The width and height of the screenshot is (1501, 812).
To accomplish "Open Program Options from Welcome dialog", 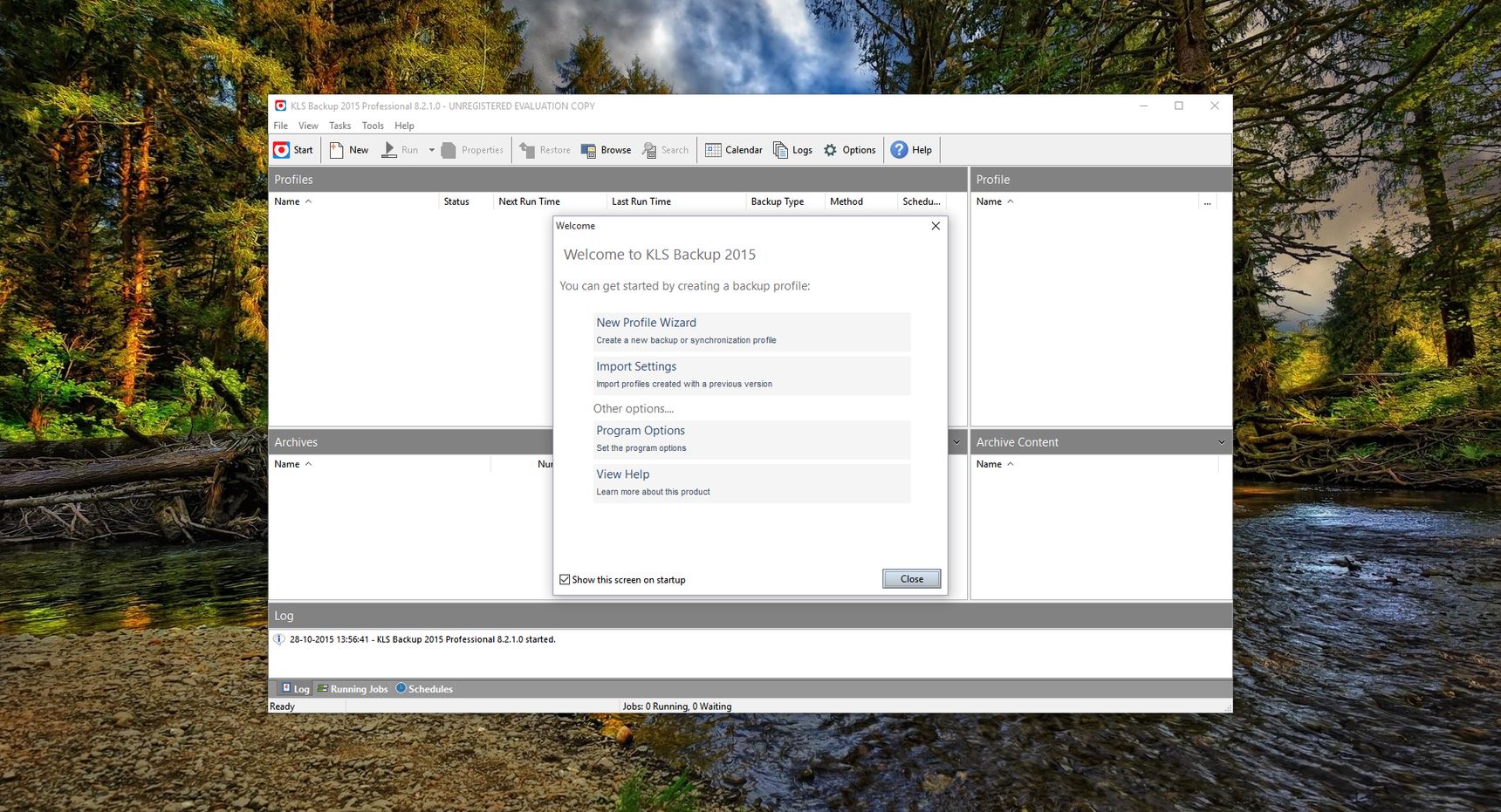I will [x=751, y=440].
